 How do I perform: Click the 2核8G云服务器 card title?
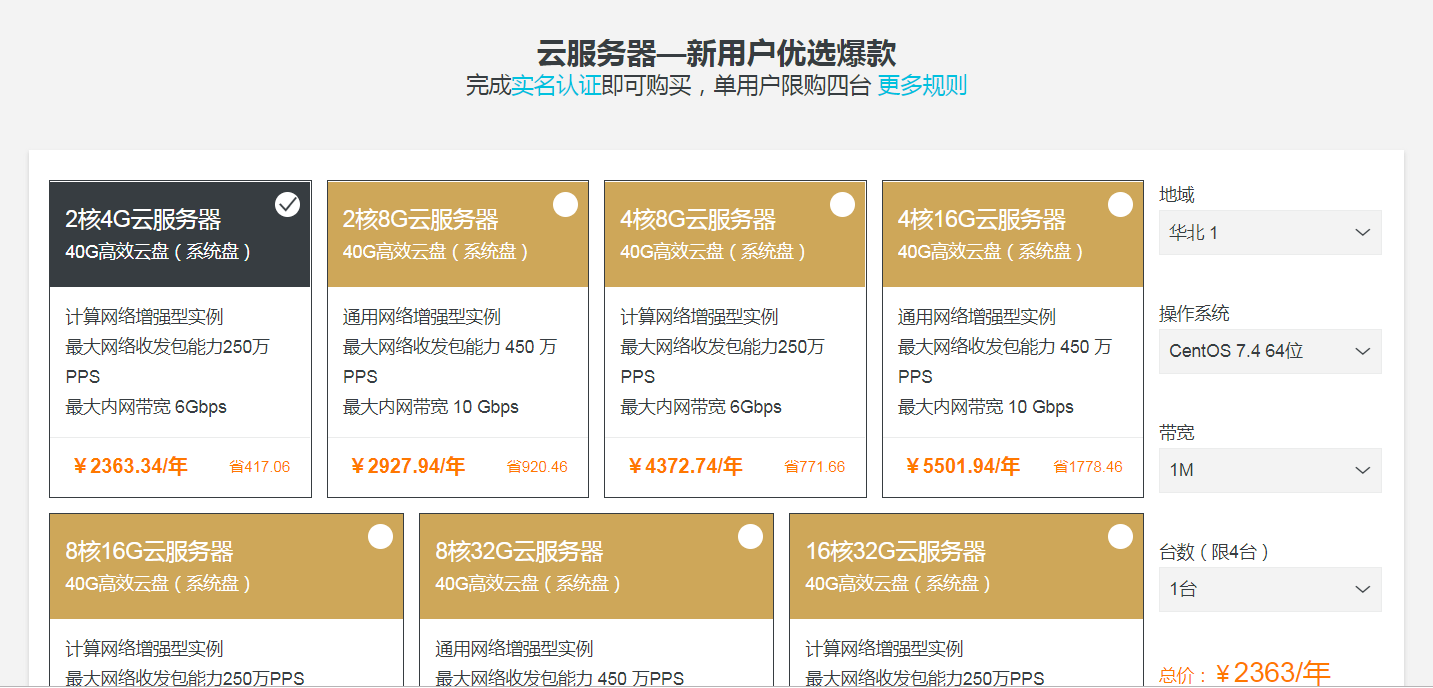(421, 220)
